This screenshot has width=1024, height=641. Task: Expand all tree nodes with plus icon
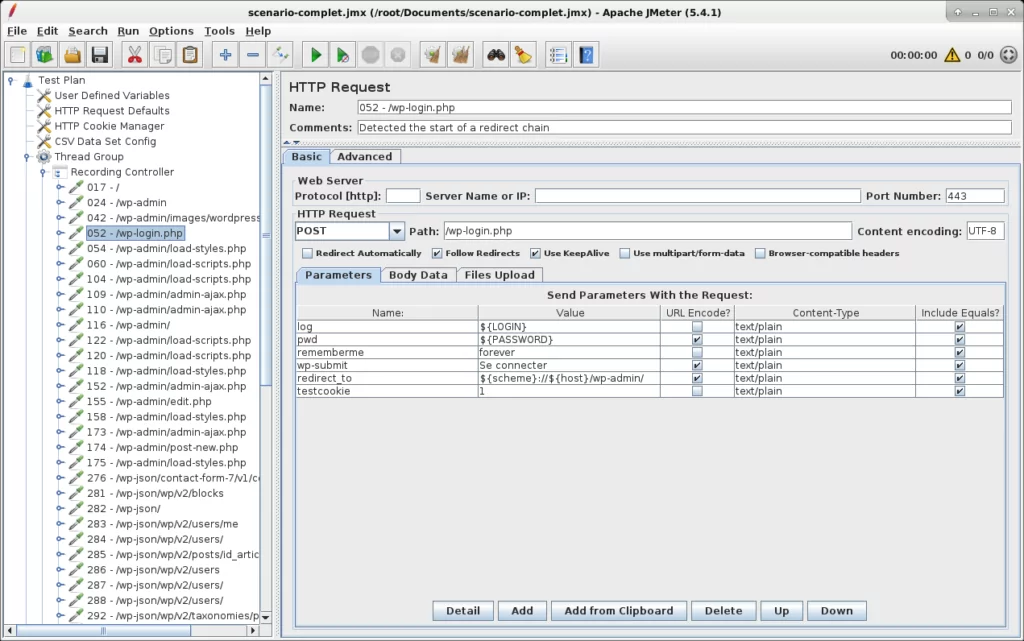[x=225, y=55]
